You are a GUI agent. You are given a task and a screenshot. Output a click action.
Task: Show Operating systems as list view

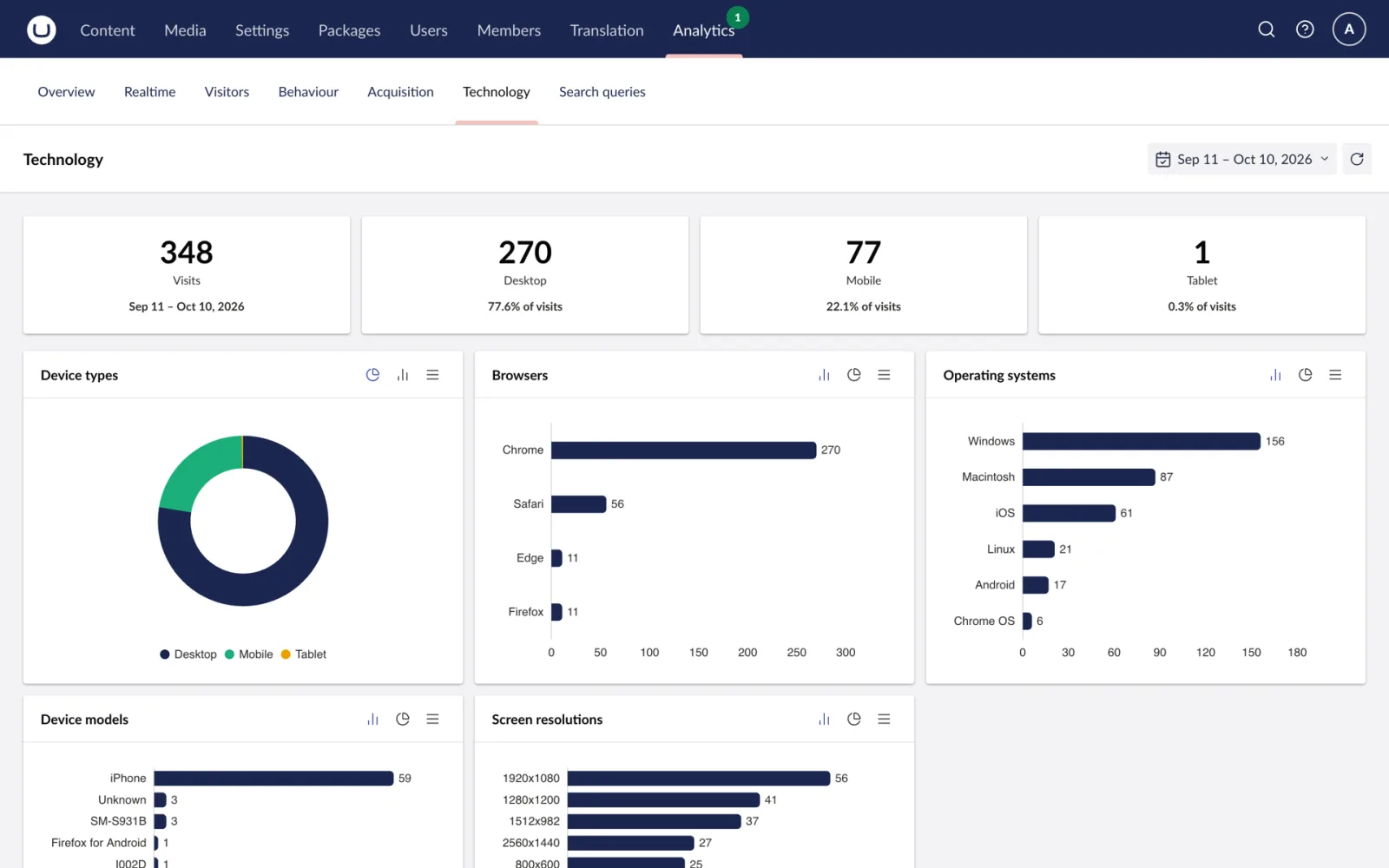coord(1335,375)
